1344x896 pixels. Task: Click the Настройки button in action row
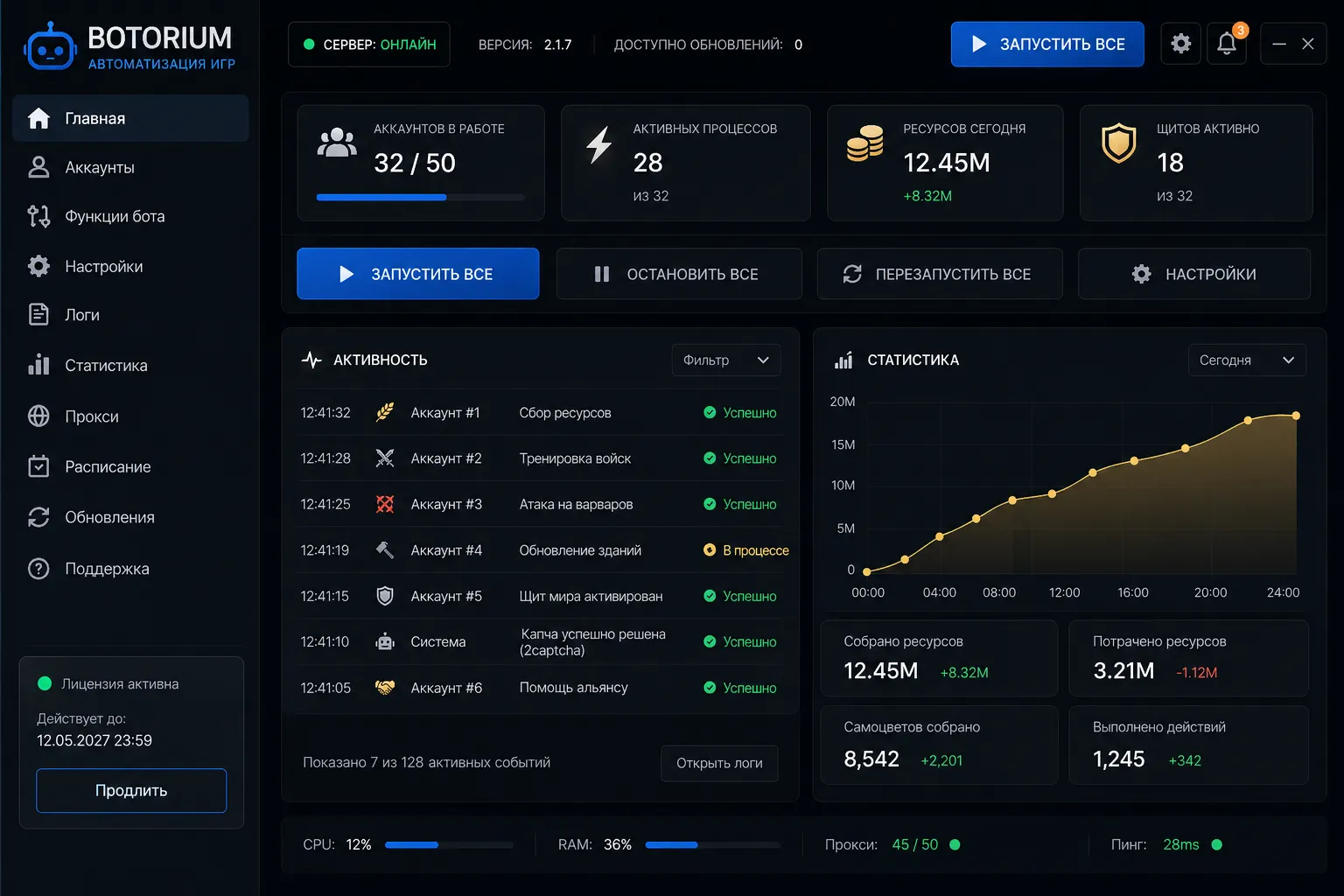tap(1194, 274)
